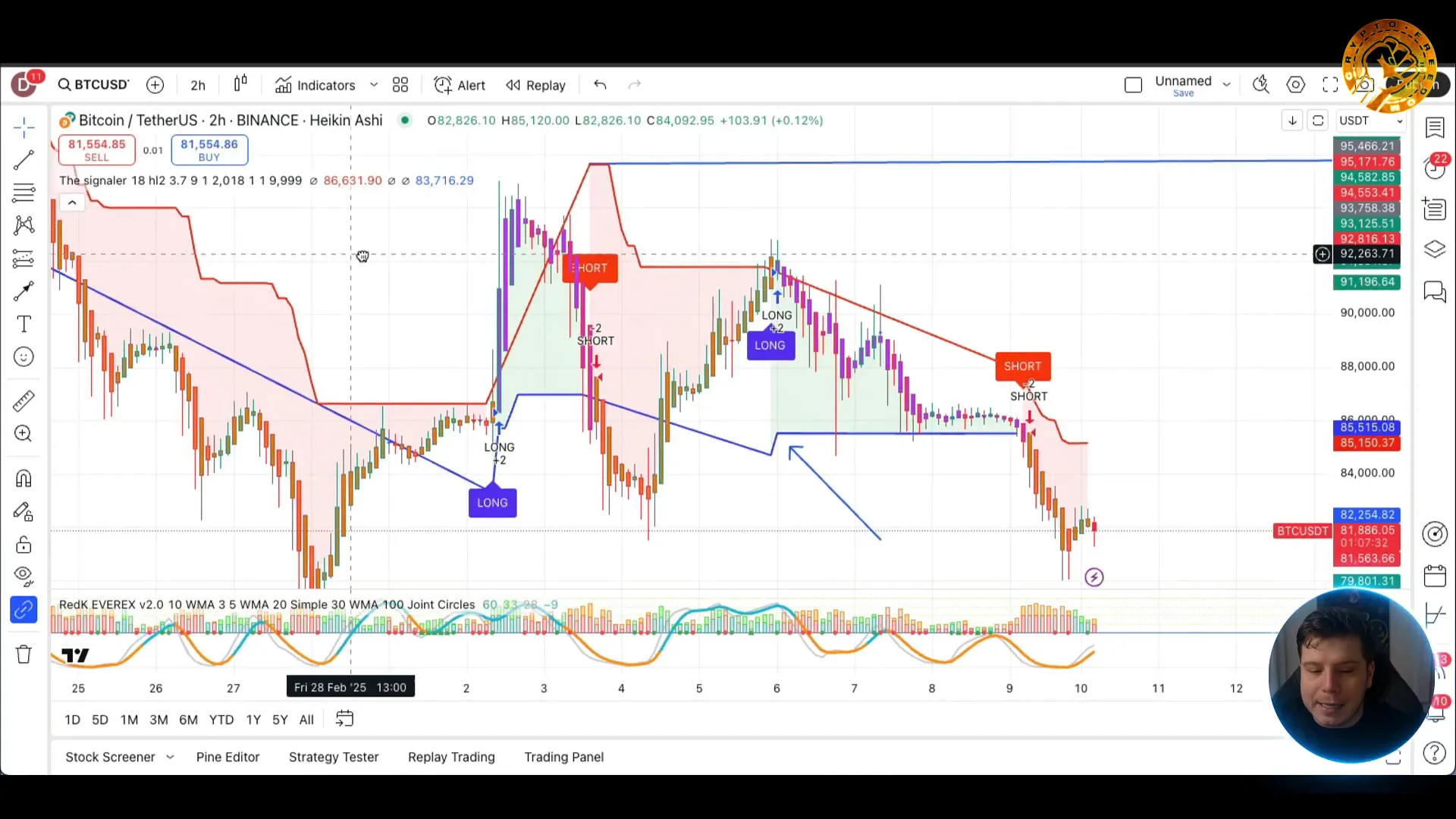
Task: Toggle stay in drawing mode
Action: (x=24, y=512)
